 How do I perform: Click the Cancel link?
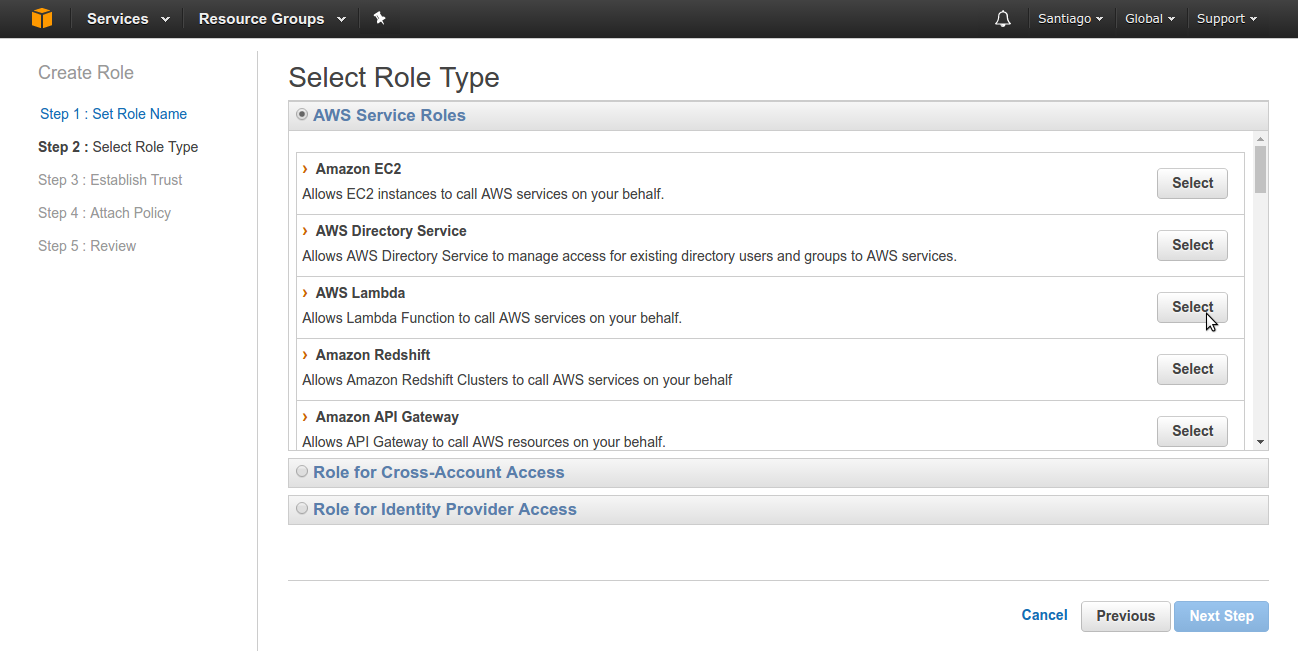point(1044,615)
